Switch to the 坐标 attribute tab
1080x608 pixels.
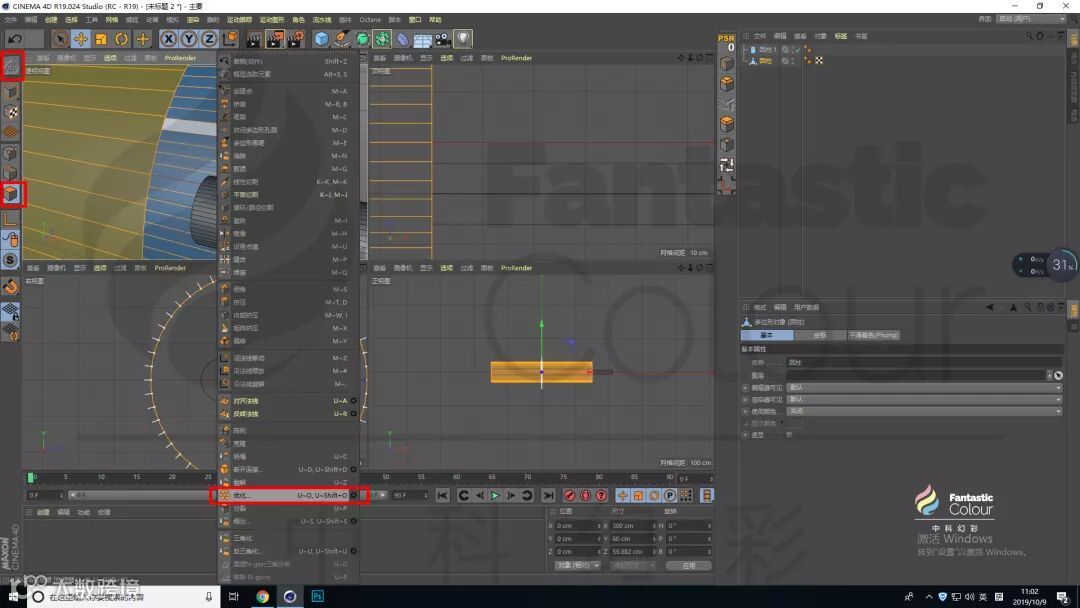(819, 335)
